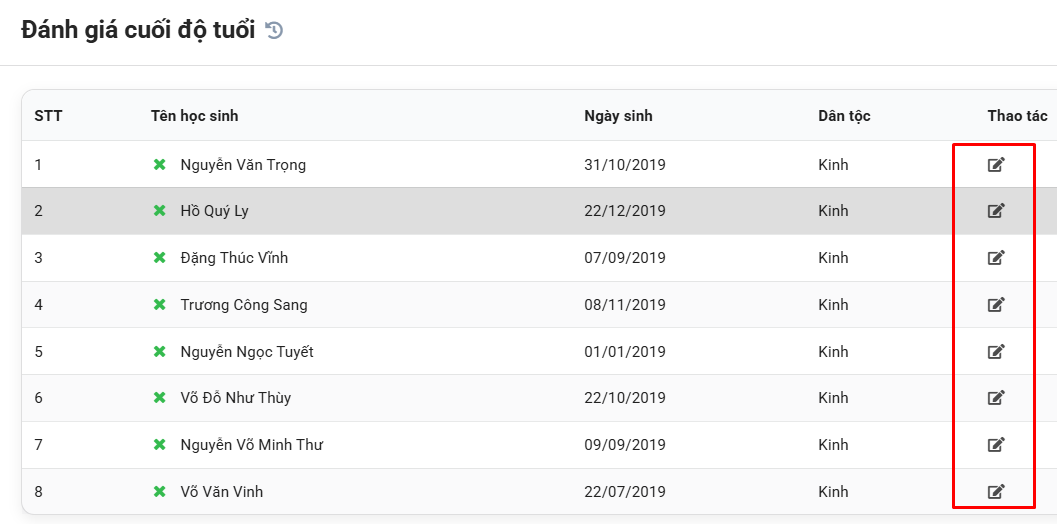The width and height of the screenshot is (1057, 524).
Task: Select the student name Nguyễn Võ Minh Thư
Action: 251,445
